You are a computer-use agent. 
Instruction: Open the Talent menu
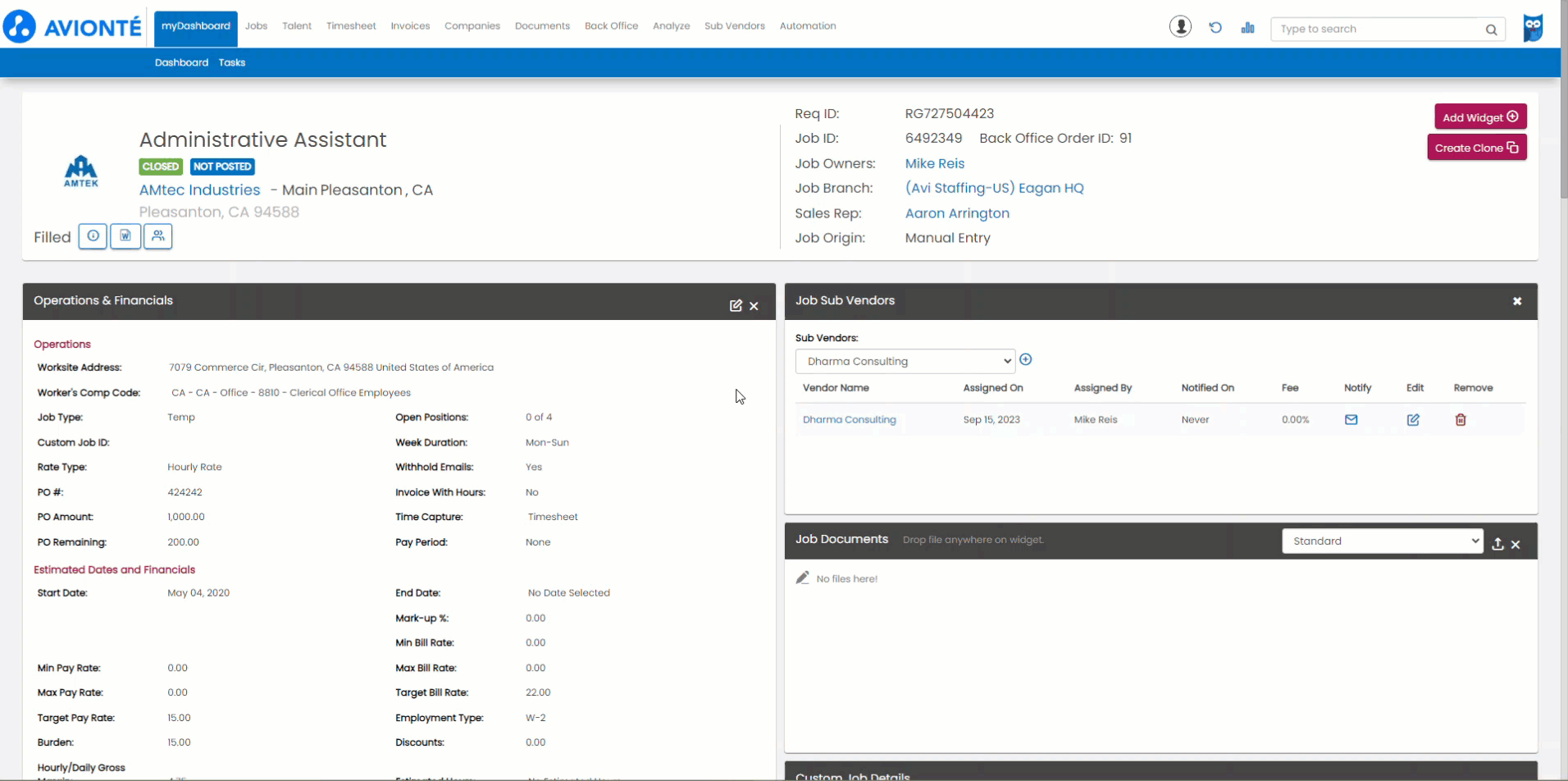pyautogui.click(x=297, y=26)
